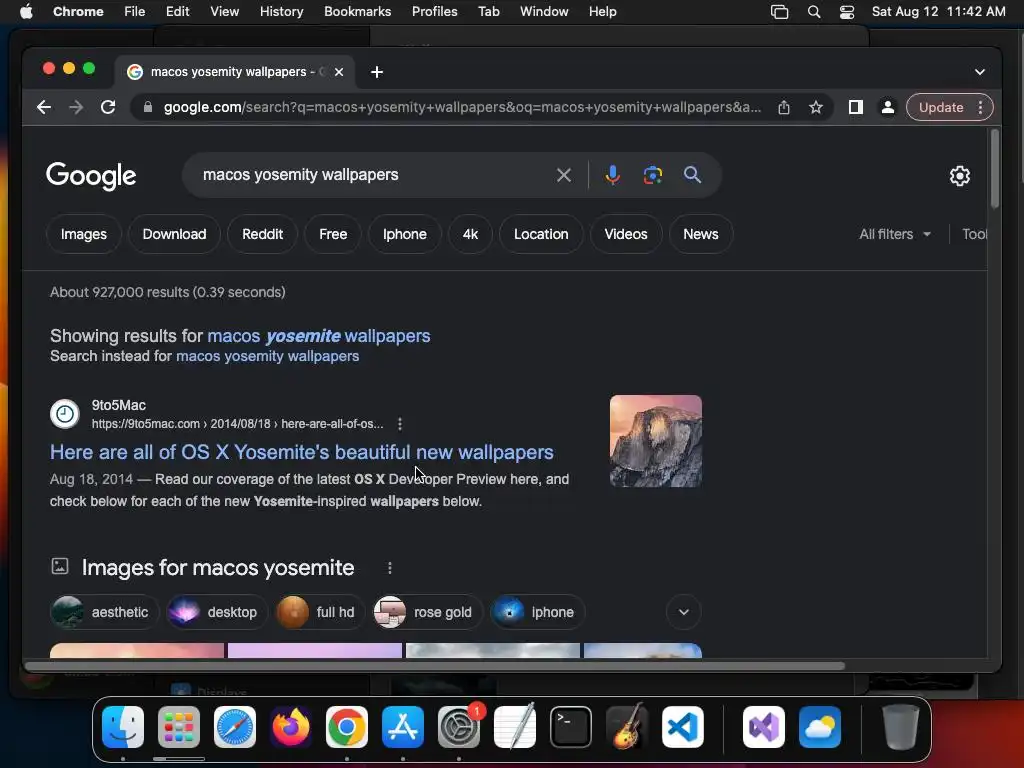Select the News filter chip

[x=701, y=234]
